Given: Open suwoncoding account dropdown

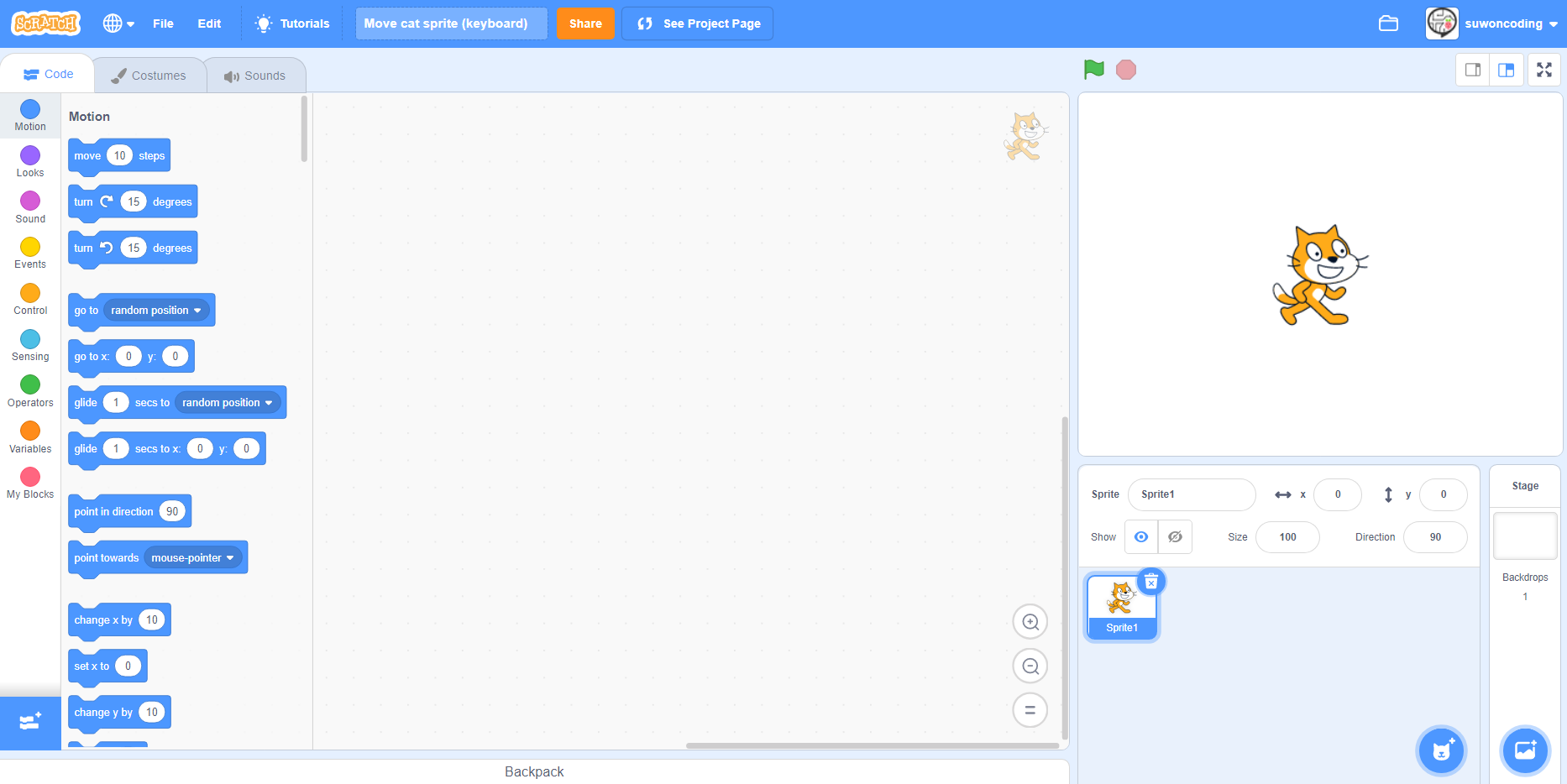Looking at the screenshot, I should (1491, 24).
